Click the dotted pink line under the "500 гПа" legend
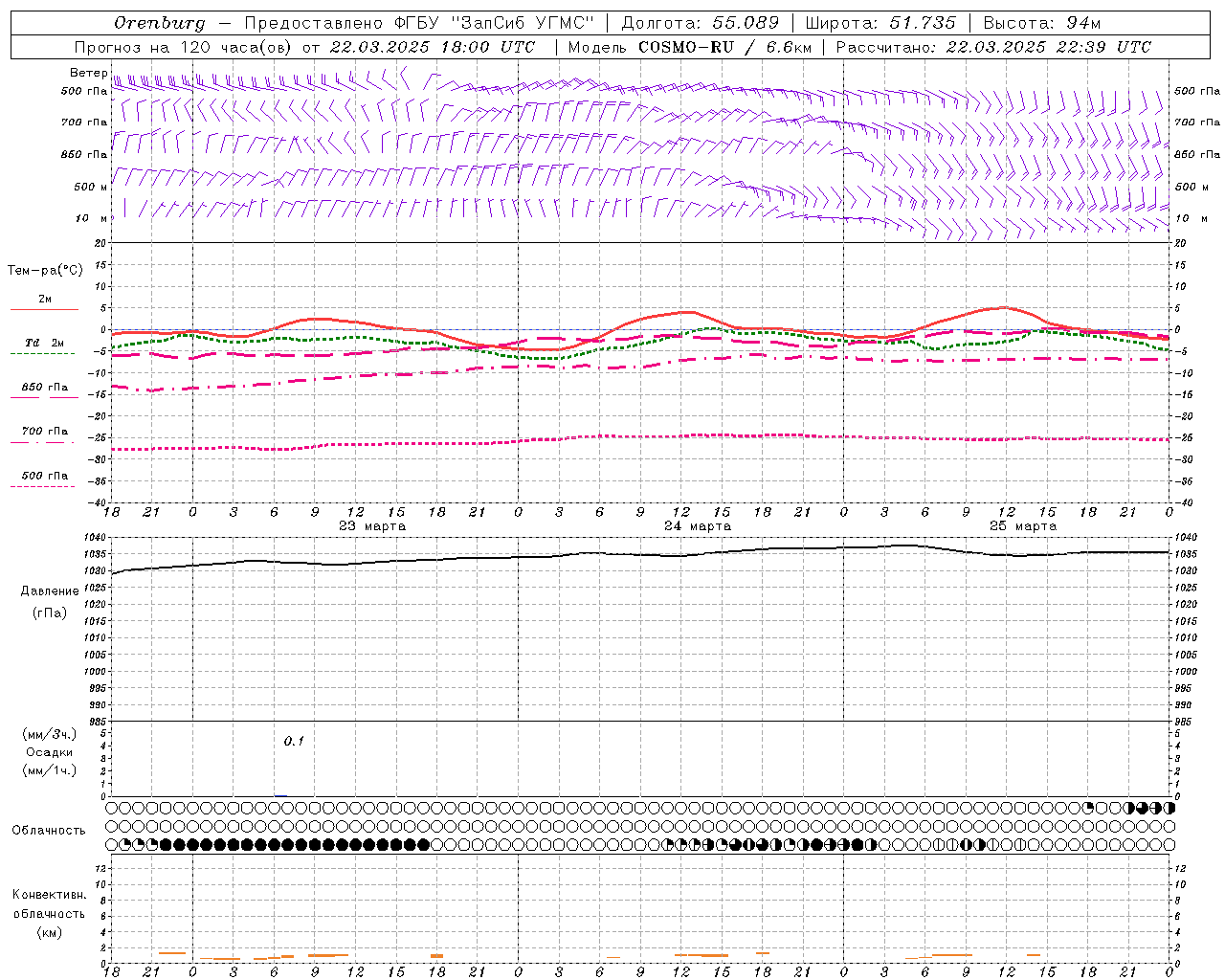Viewport: 1225px width, 980px height. pyautogui.click(x=42, y=487)
